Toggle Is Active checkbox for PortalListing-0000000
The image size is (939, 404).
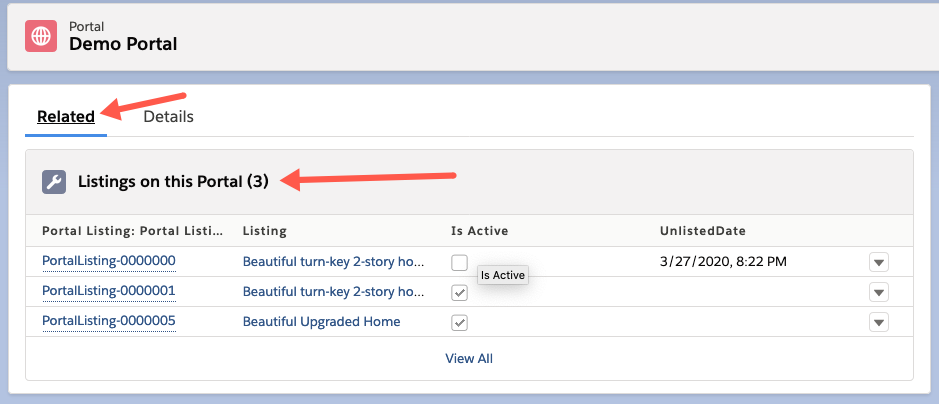(459, 263)
